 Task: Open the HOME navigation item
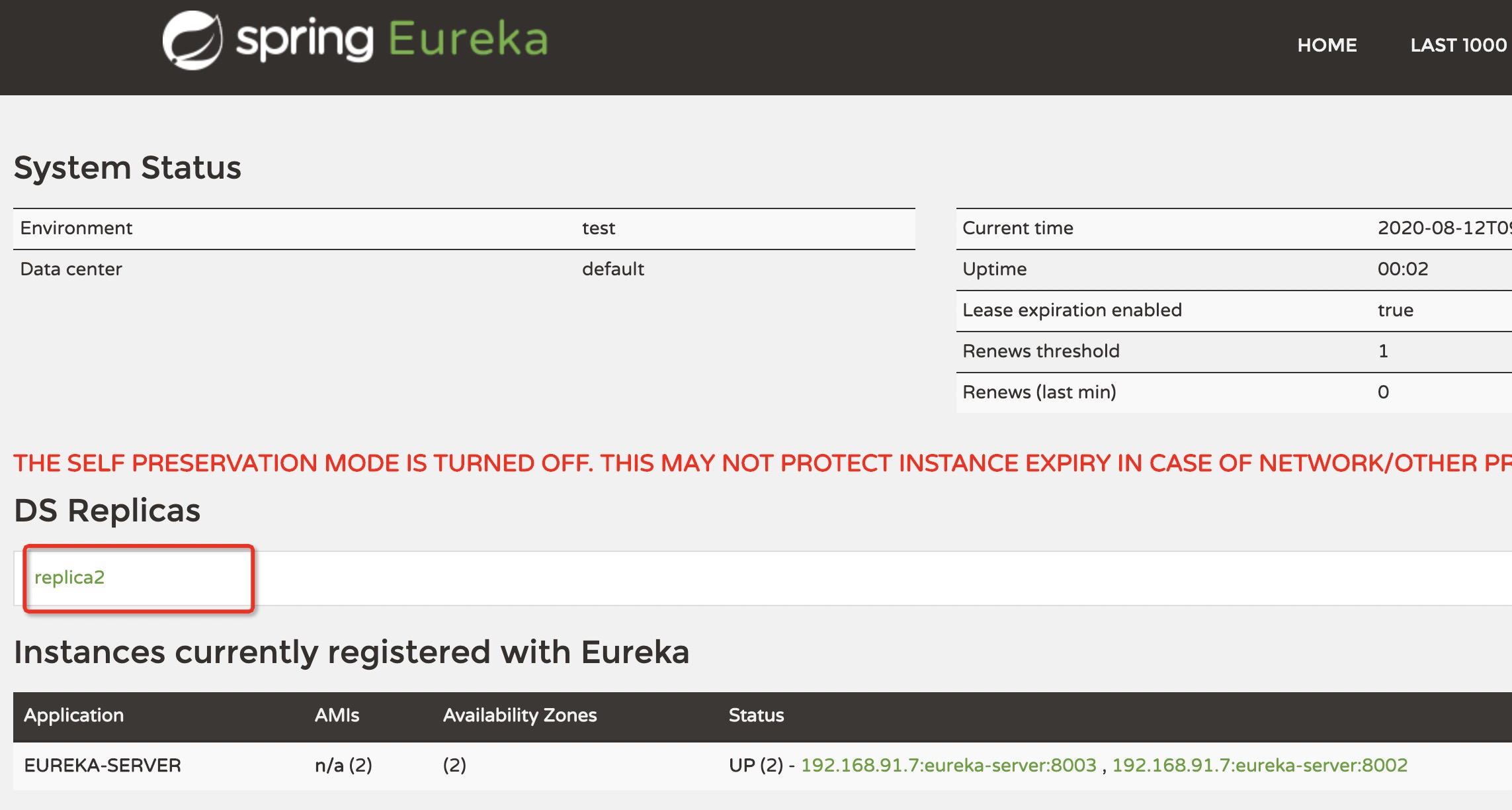pyautogui.click(x=1327, y=45)
